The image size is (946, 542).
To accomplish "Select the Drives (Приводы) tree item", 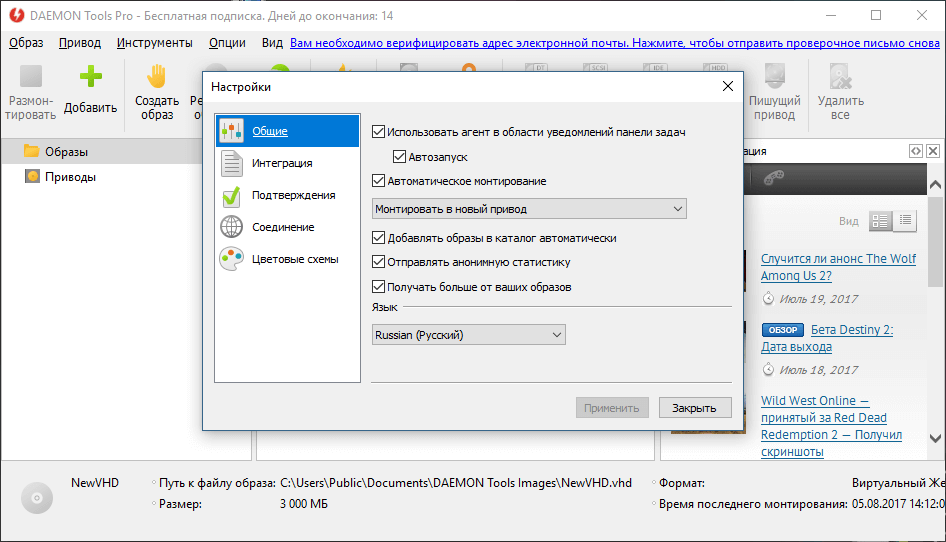I will pos(60,177).
